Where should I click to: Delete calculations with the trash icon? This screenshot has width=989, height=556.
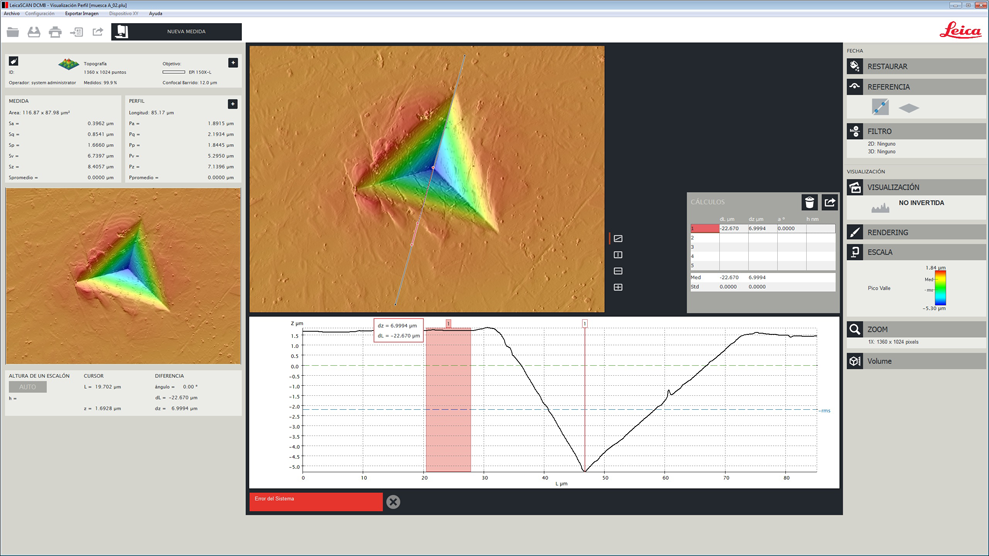[x=809, y=203]
